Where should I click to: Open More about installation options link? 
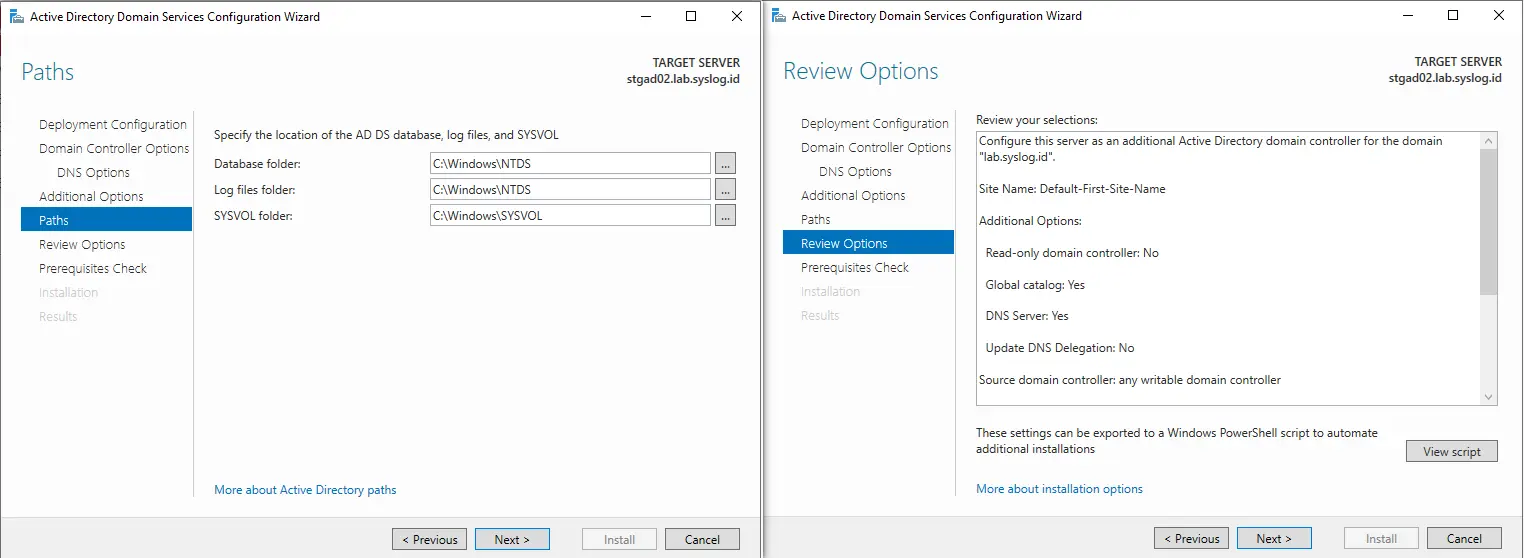click(1059, 489)
